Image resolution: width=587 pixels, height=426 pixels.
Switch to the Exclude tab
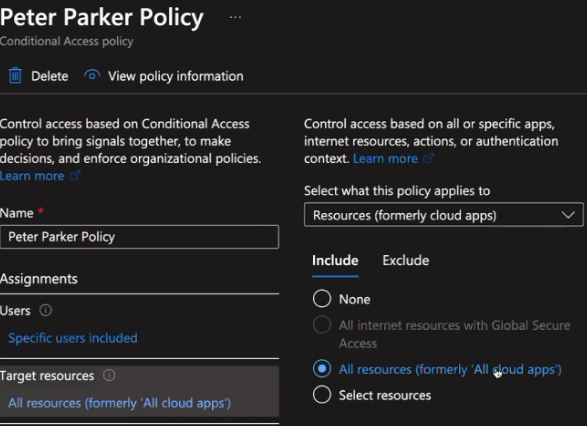pos(406,261)
